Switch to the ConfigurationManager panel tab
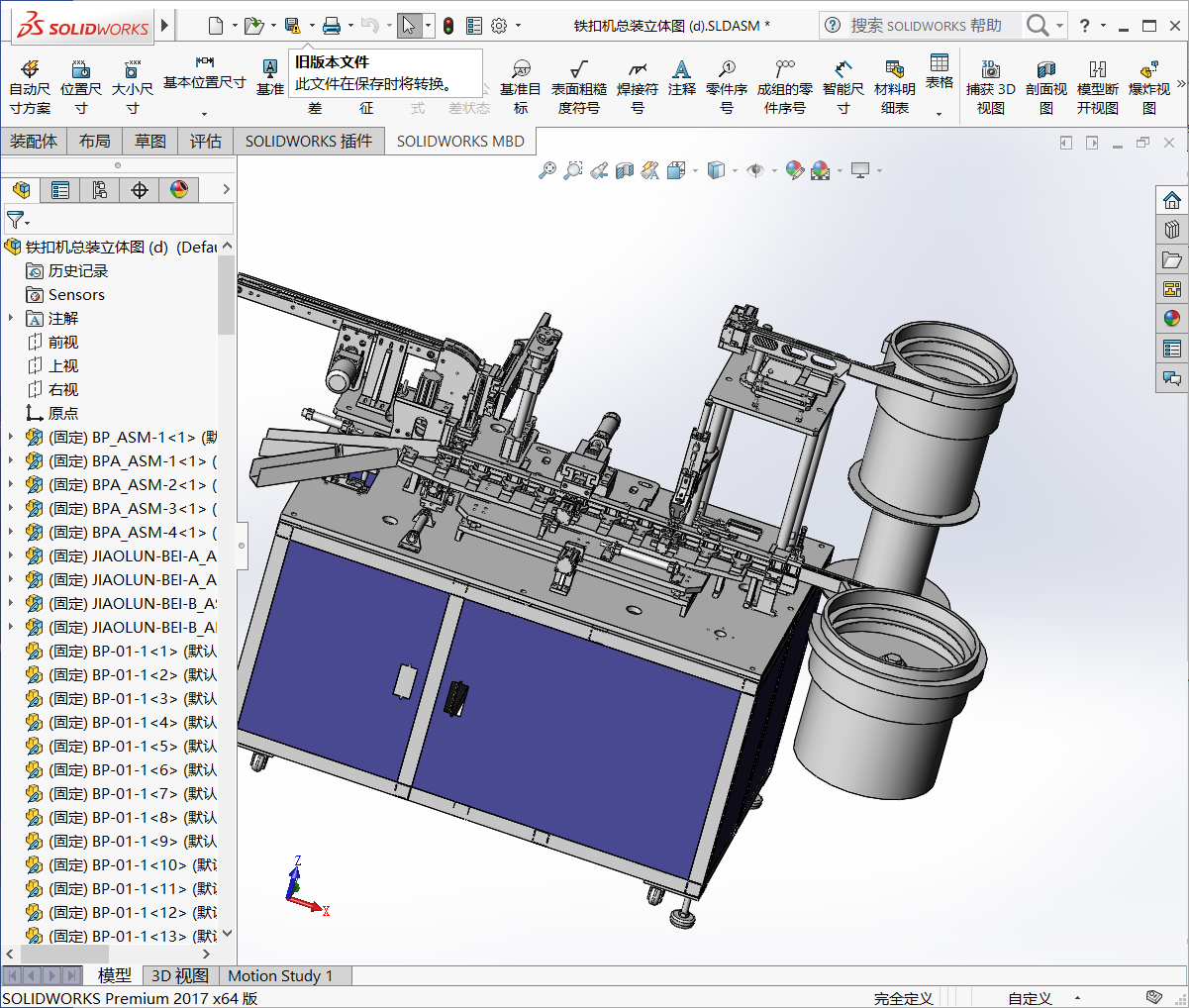The height and width of the screenshot is (1008, 1189). (x=99, y=189)
